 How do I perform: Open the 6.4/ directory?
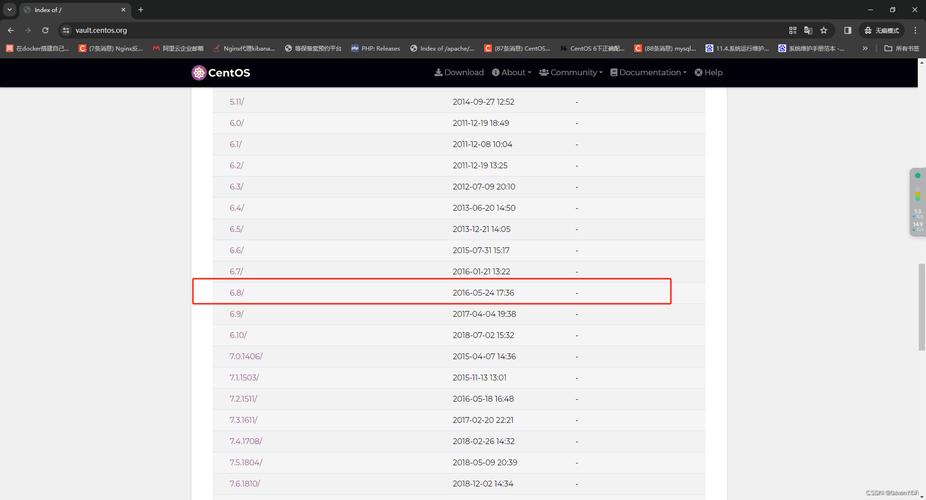coord(236,208)
